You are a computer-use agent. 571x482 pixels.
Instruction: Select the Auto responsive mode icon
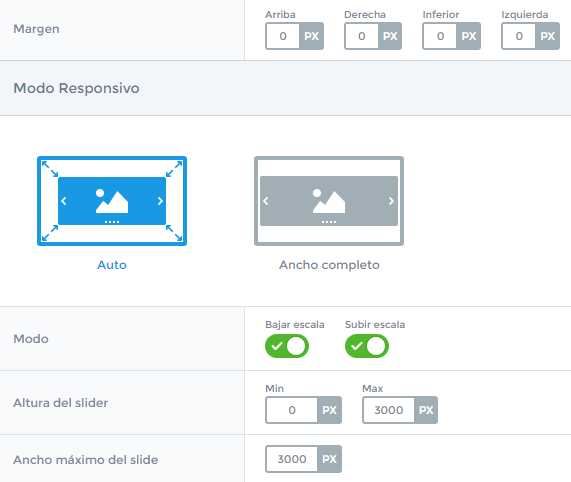[112, 201]
